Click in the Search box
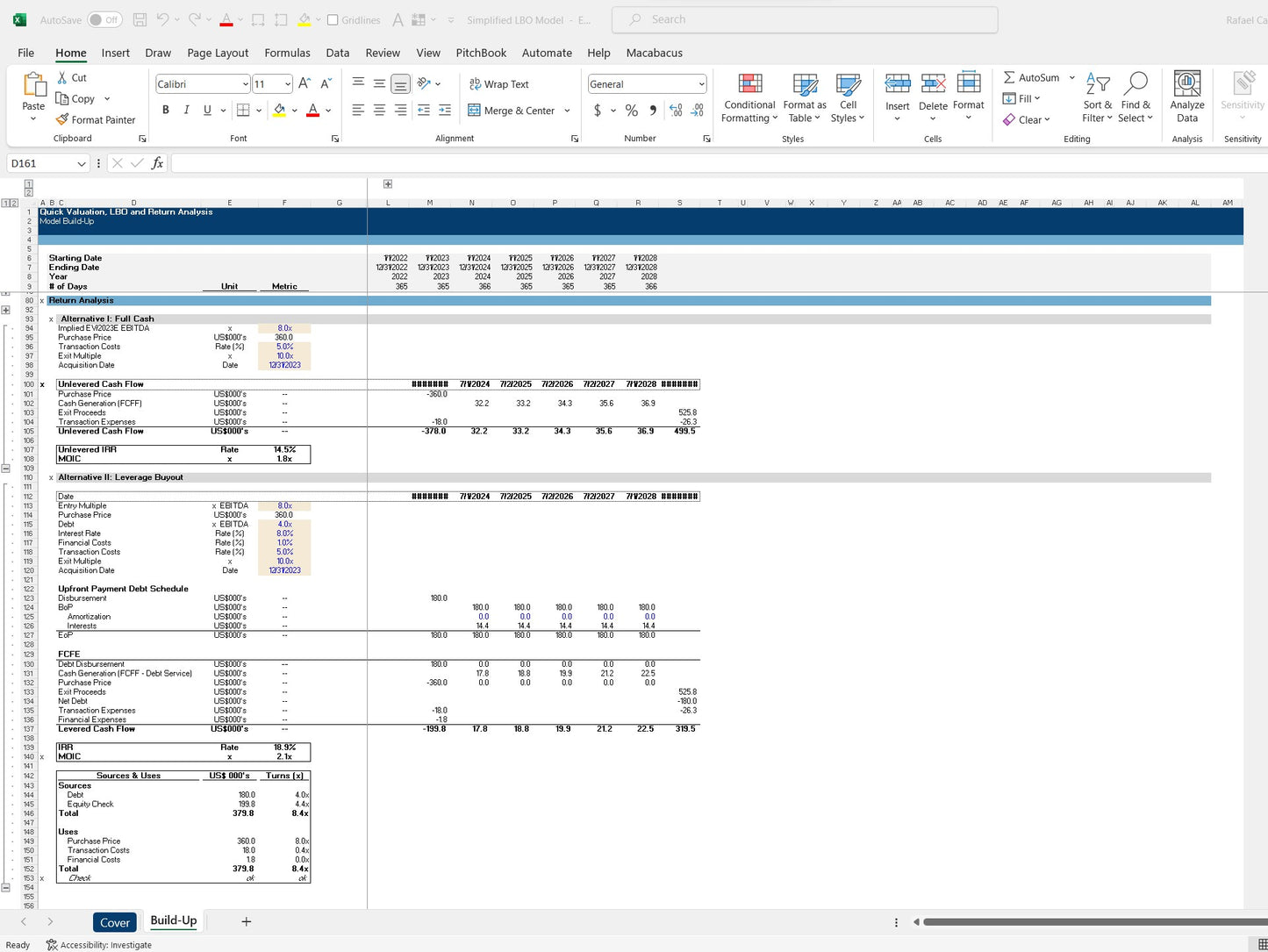 click(804, 19)
